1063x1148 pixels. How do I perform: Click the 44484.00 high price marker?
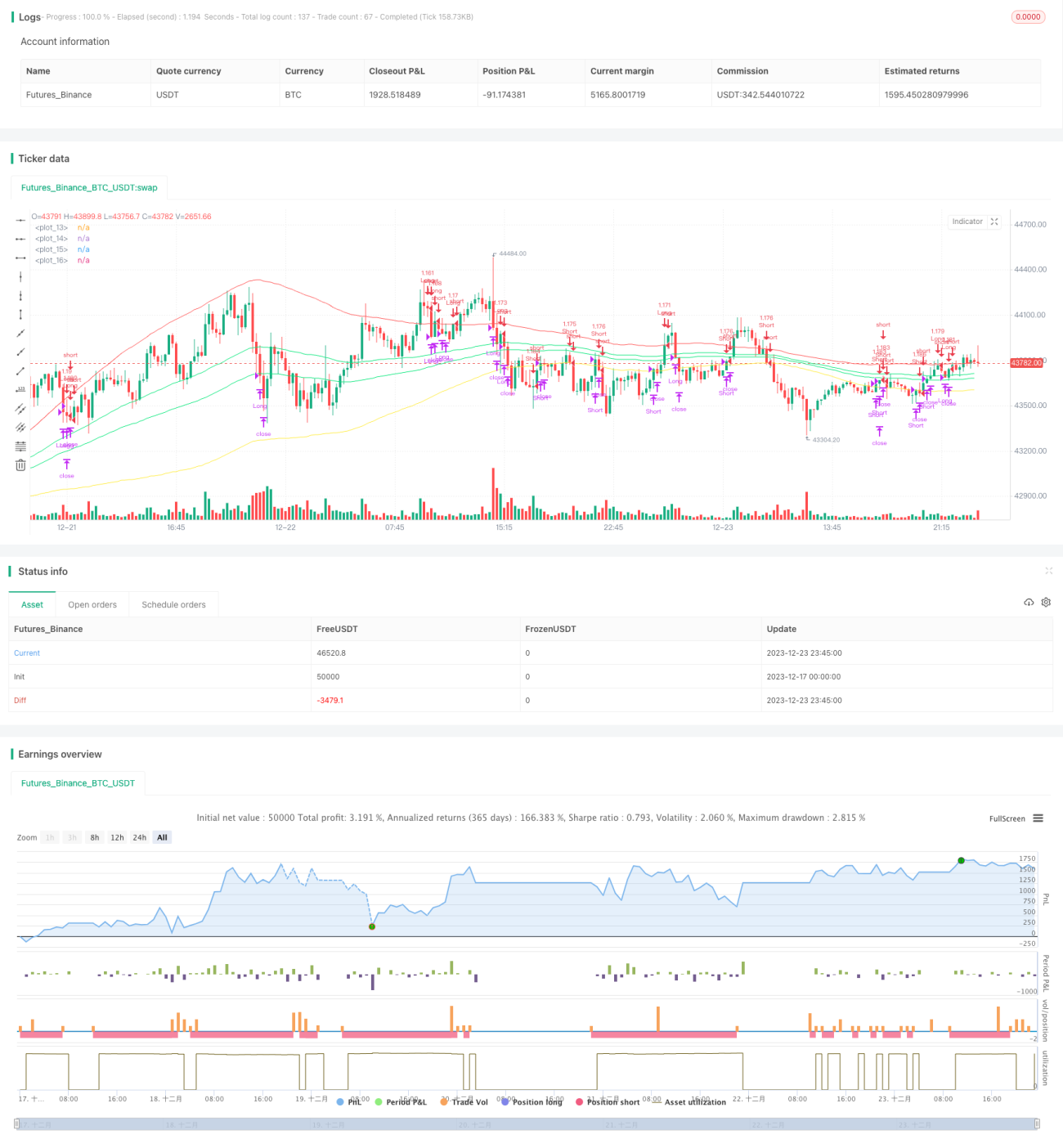(x=512, y=253)
